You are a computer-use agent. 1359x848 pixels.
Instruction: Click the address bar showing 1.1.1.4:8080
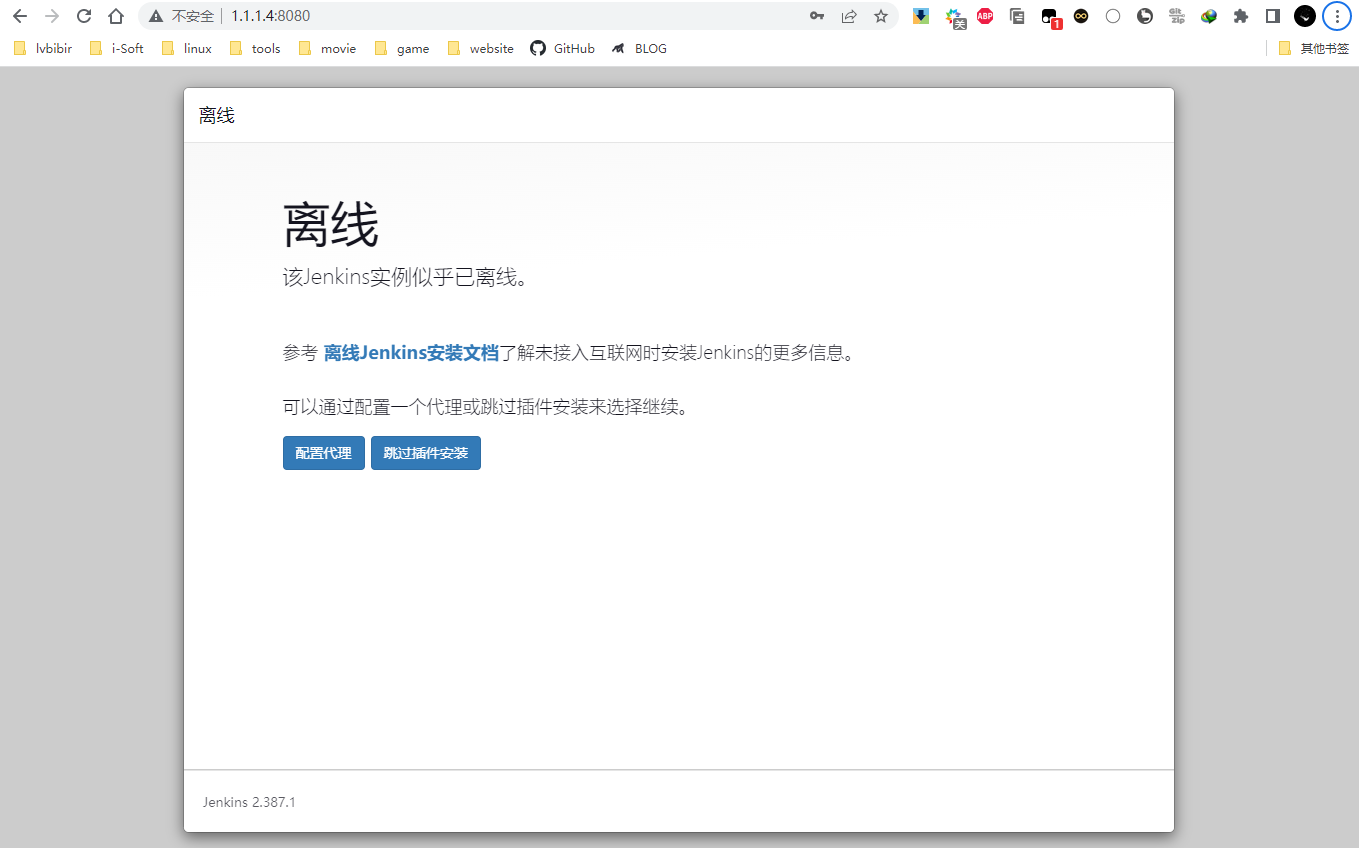click(x=500, y=16)
